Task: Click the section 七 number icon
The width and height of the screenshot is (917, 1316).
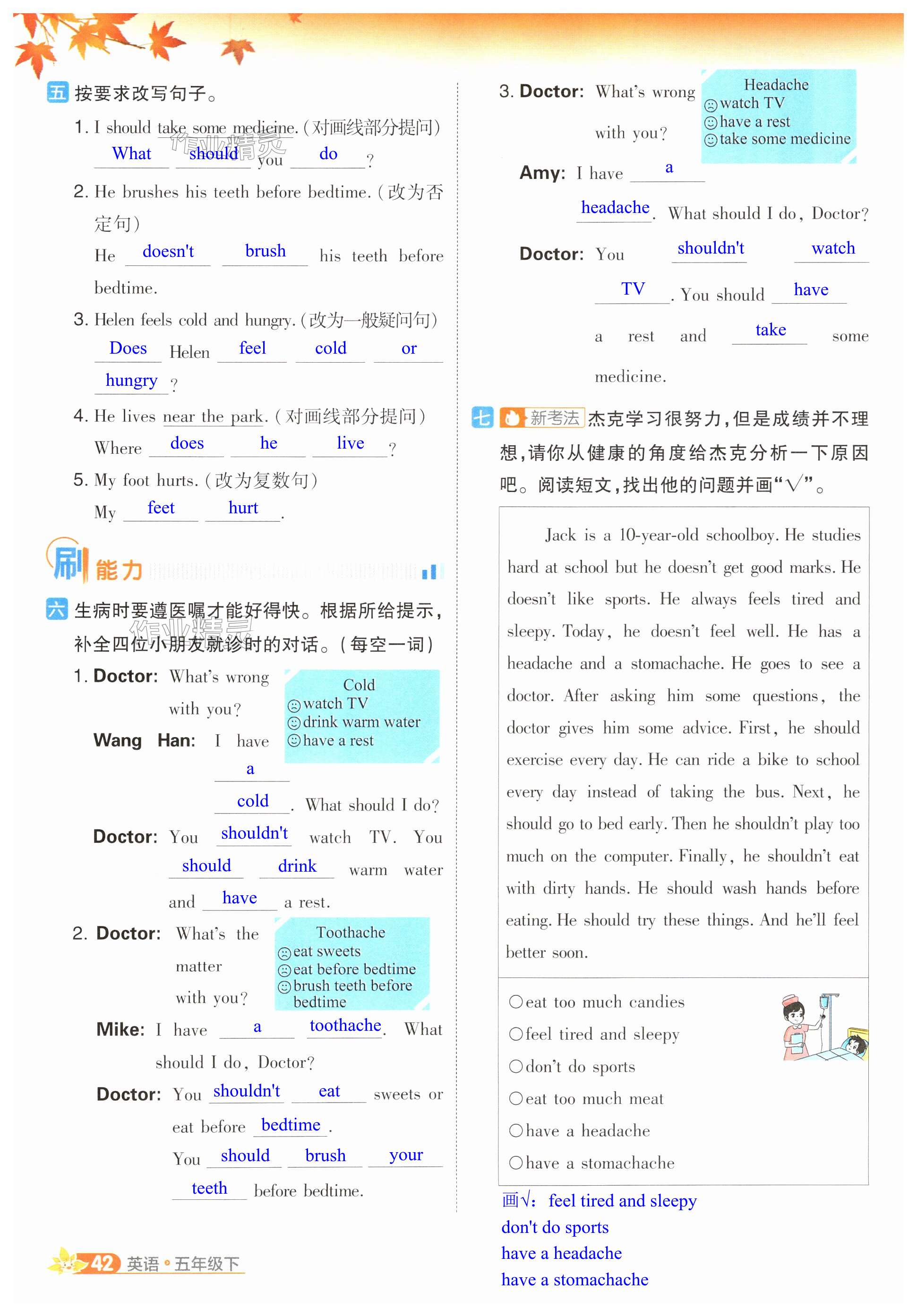Action: click(482, 417)
